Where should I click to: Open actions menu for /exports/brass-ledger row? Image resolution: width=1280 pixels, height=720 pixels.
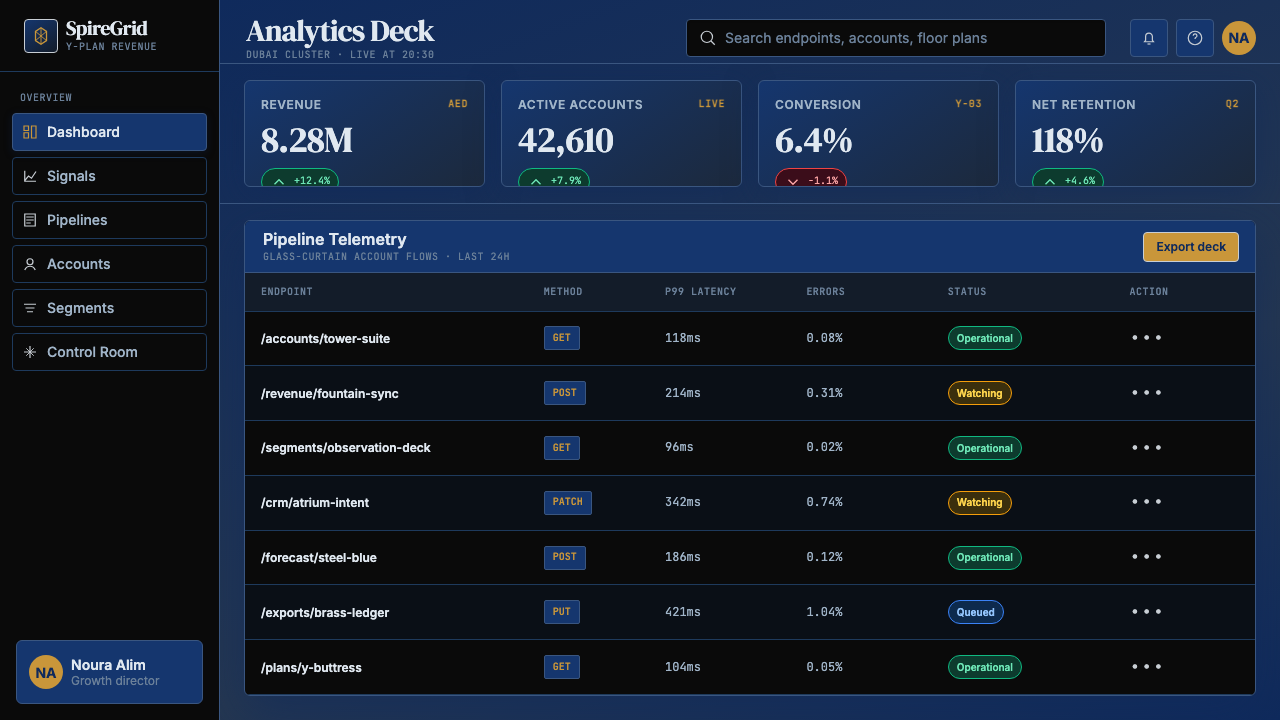tap(1147, 612)
